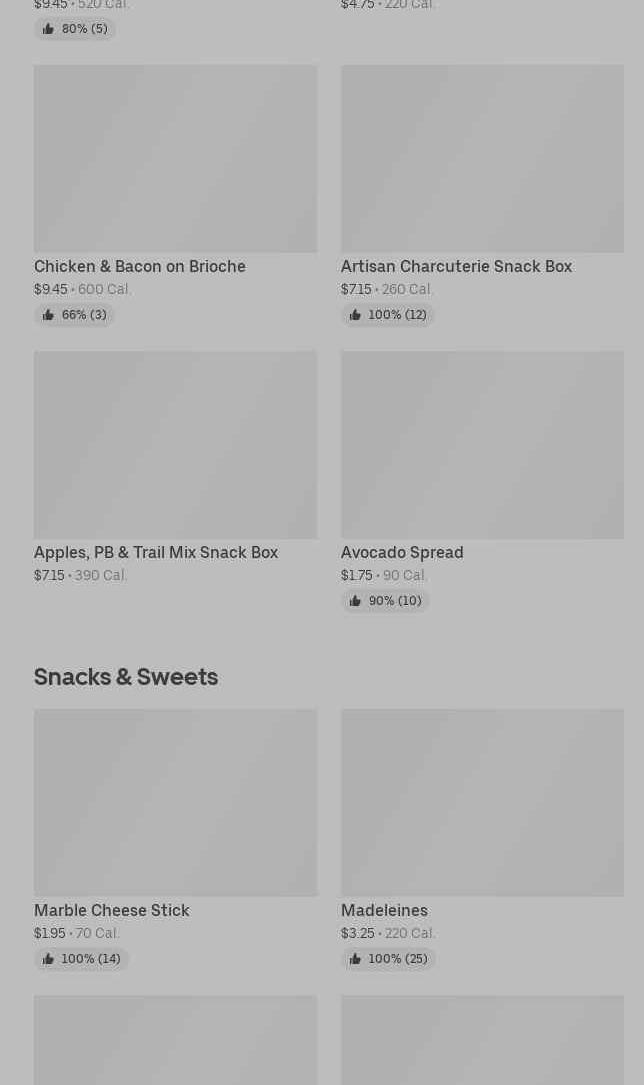This screenshot has height=1085, width=644.
Task: Open the Madeleines item photo
Action: tap(482, 803)
